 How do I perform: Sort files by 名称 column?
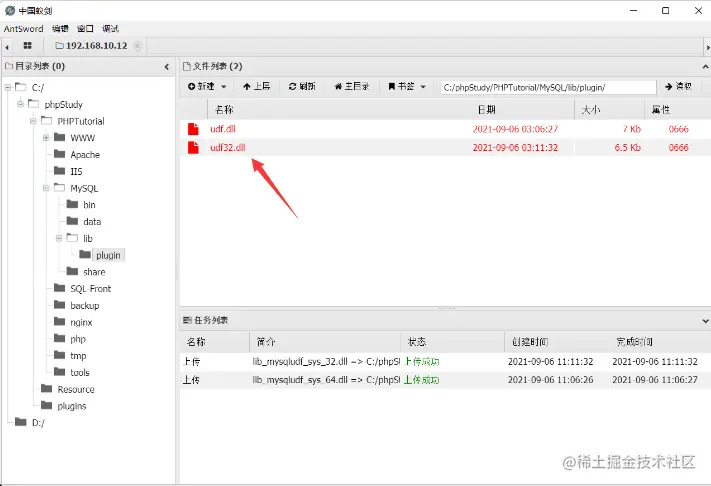pos(224,110)
